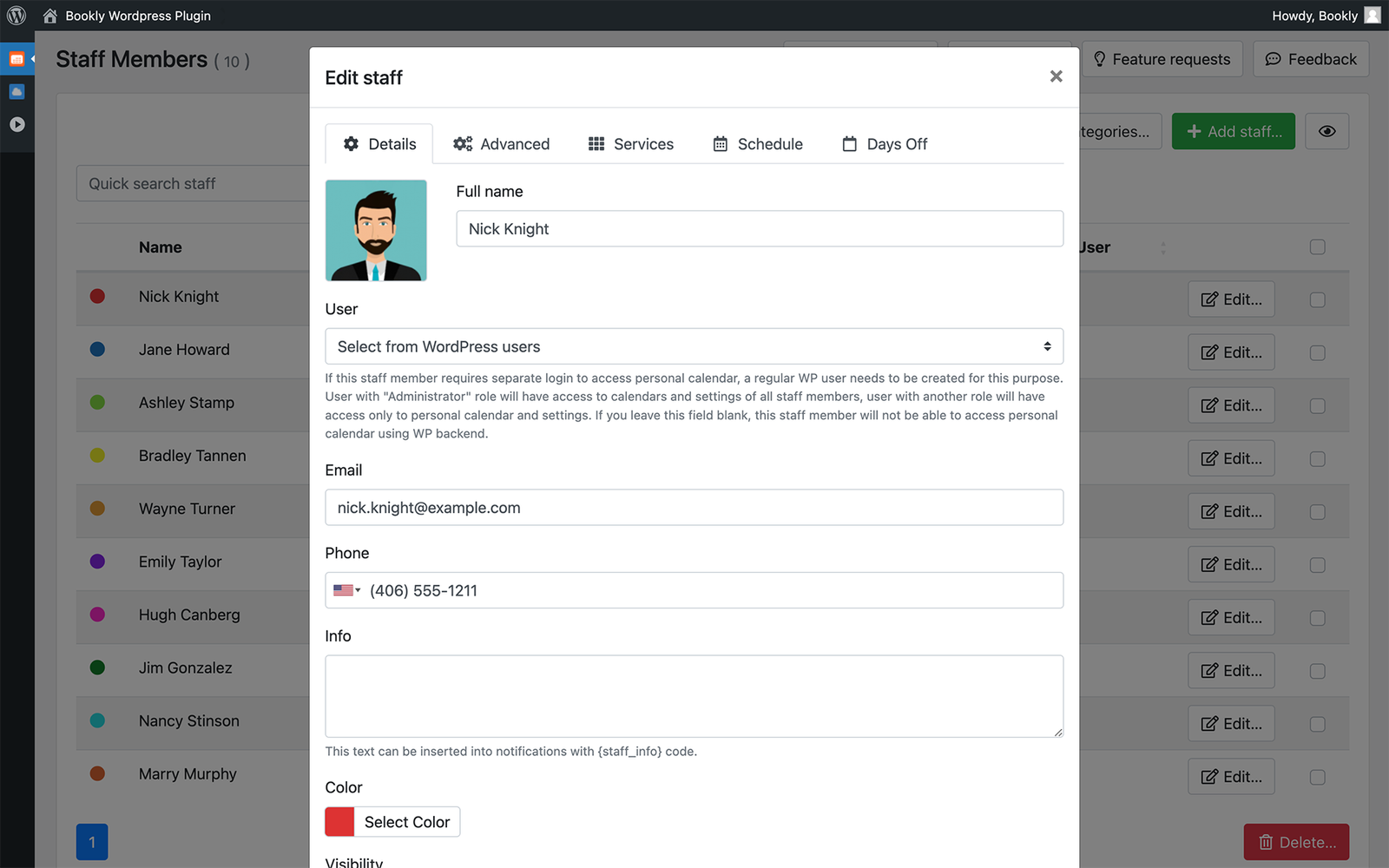1389x868 pixels.
Task: Click the Bookly plugin icon in sidebar
Action: coord(16,59)
